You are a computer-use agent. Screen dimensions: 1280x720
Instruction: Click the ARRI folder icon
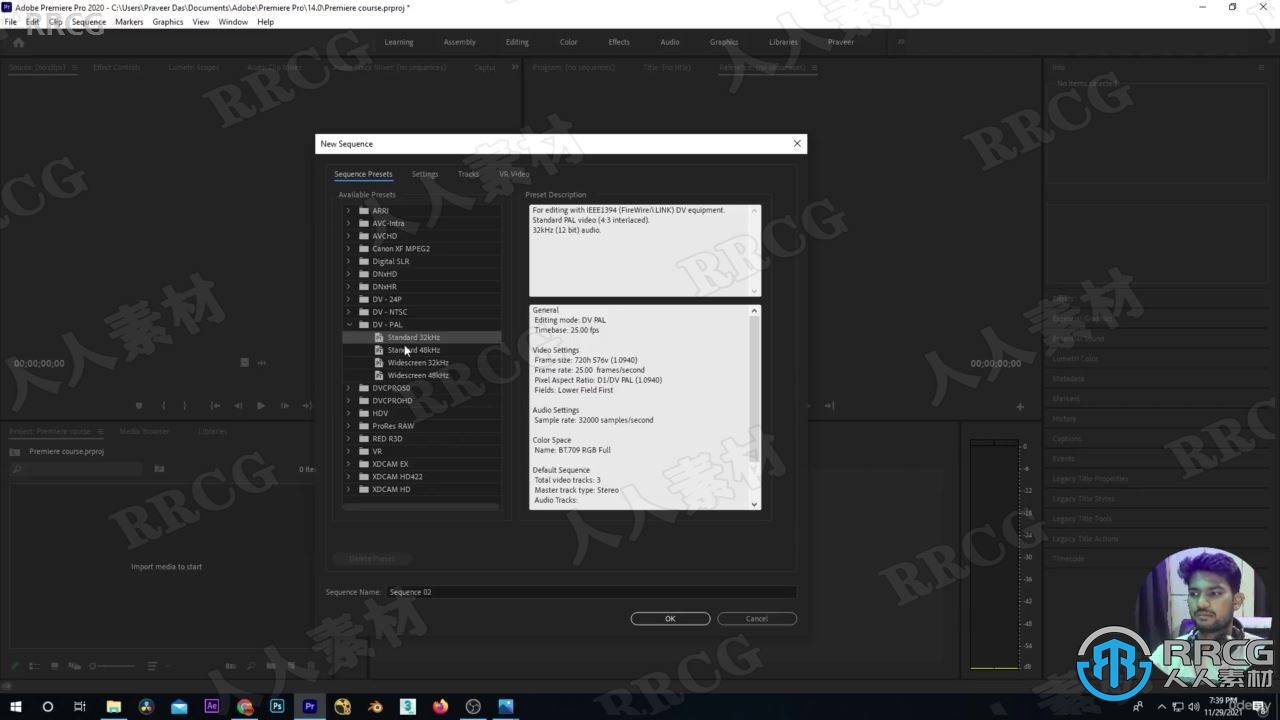pos(364,211)
